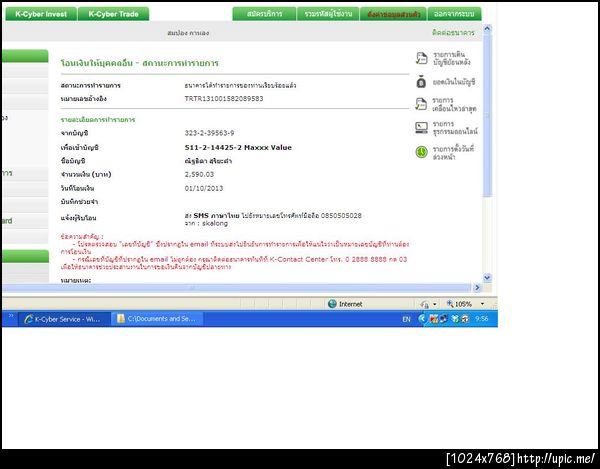Image resolution: width=600 pixels, height=469 pixels.
Task: Click the phone number 0850505028
Action: point(341,216)
